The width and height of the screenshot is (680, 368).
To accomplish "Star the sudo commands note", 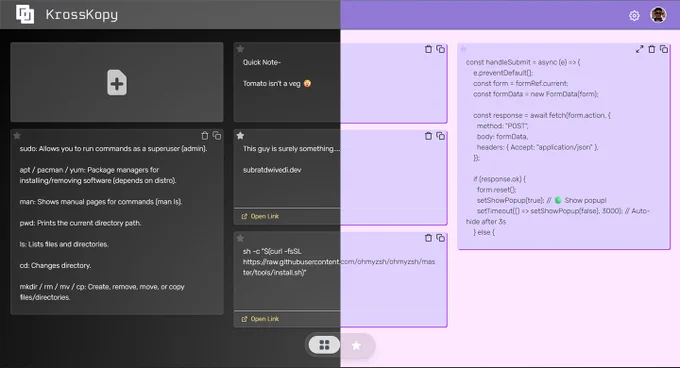I will pyautogui.click(x=17, y=136).
